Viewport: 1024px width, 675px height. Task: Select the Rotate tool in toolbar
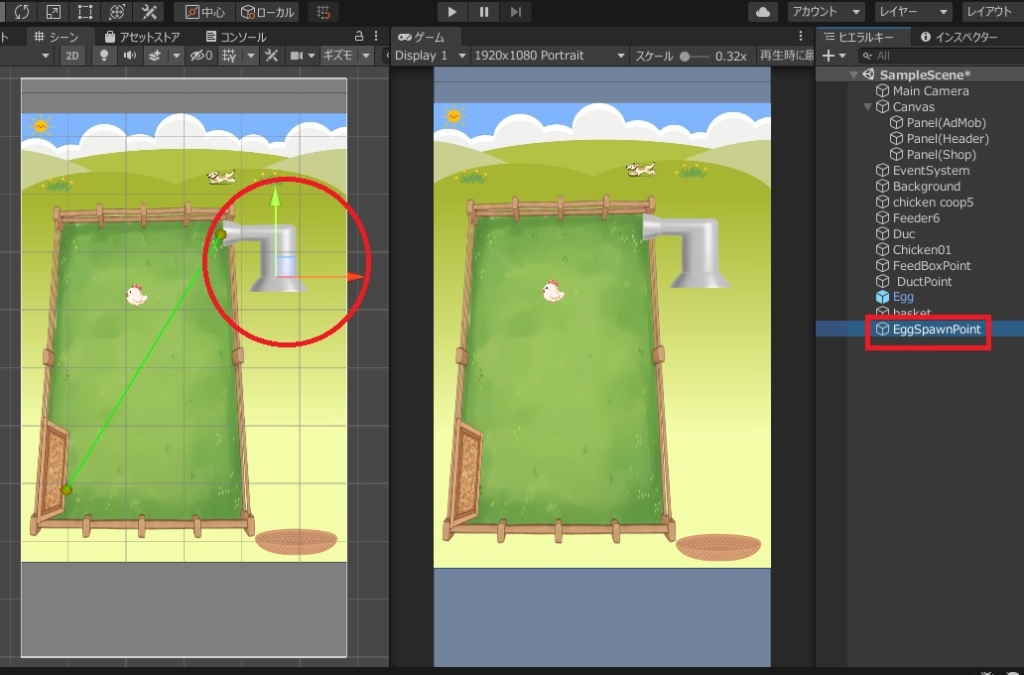[x=22, y=12]
